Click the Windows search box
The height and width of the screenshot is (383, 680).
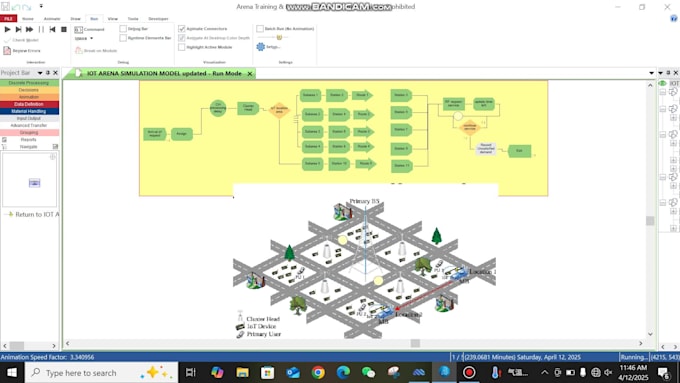point(101,373)
